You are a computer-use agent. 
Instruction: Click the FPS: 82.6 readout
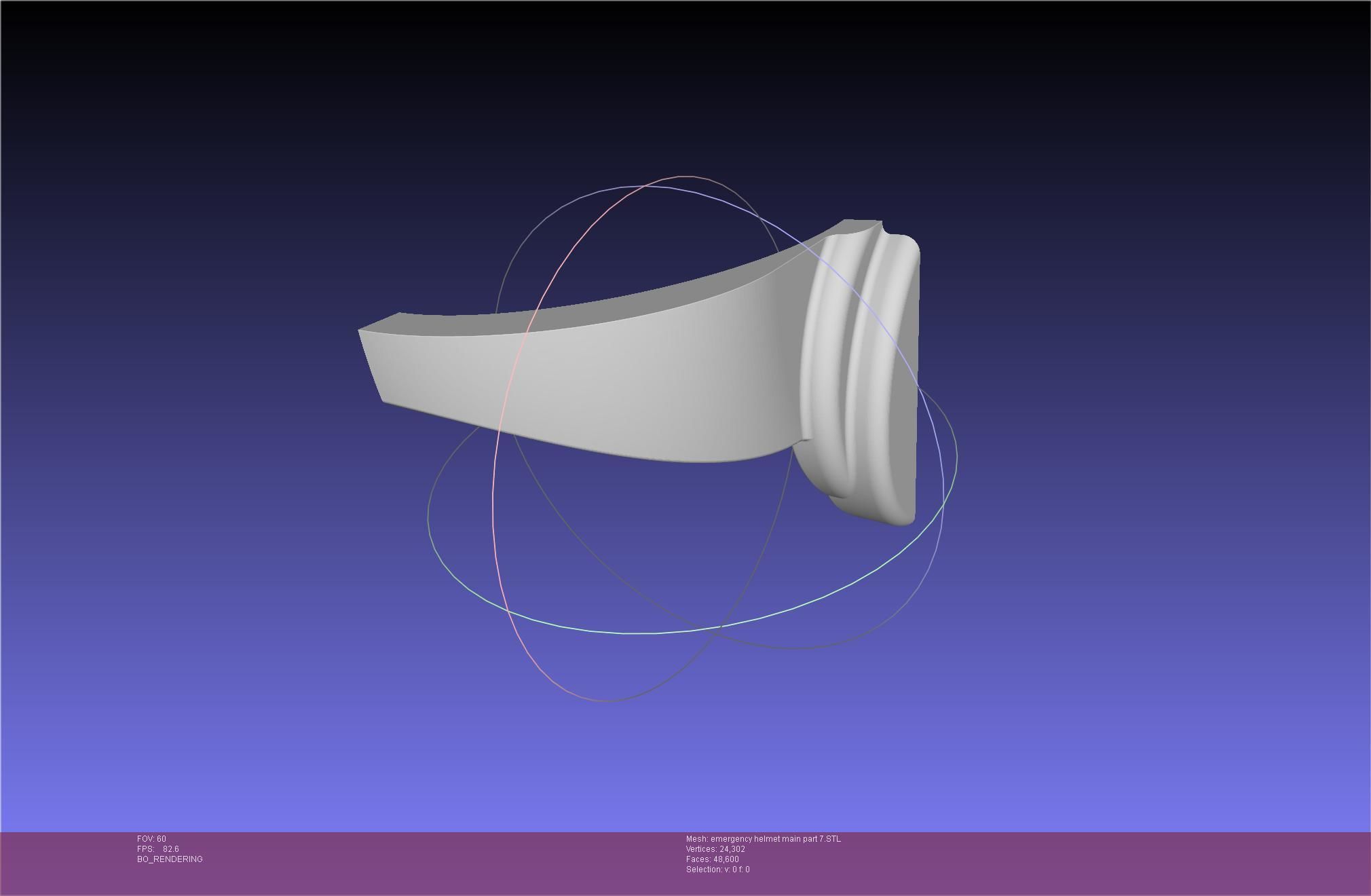(158, 849)
